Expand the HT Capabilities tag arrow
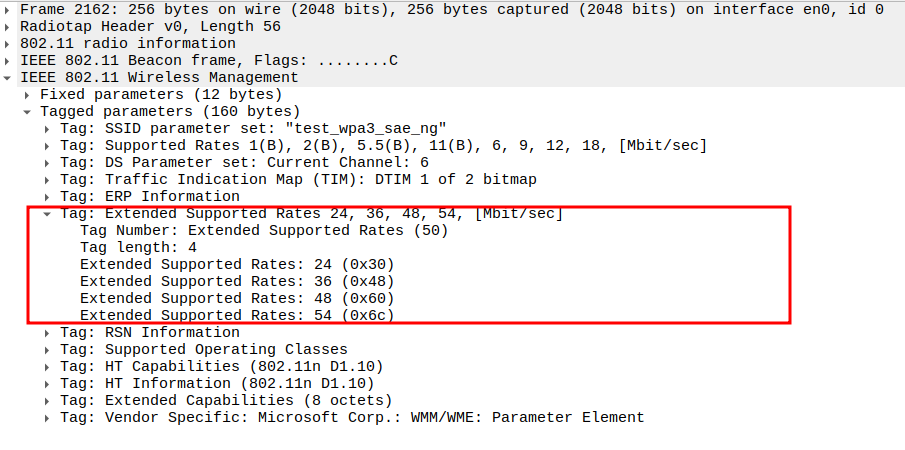This screenshot has height=450, width=905. (x=48, y=367)
